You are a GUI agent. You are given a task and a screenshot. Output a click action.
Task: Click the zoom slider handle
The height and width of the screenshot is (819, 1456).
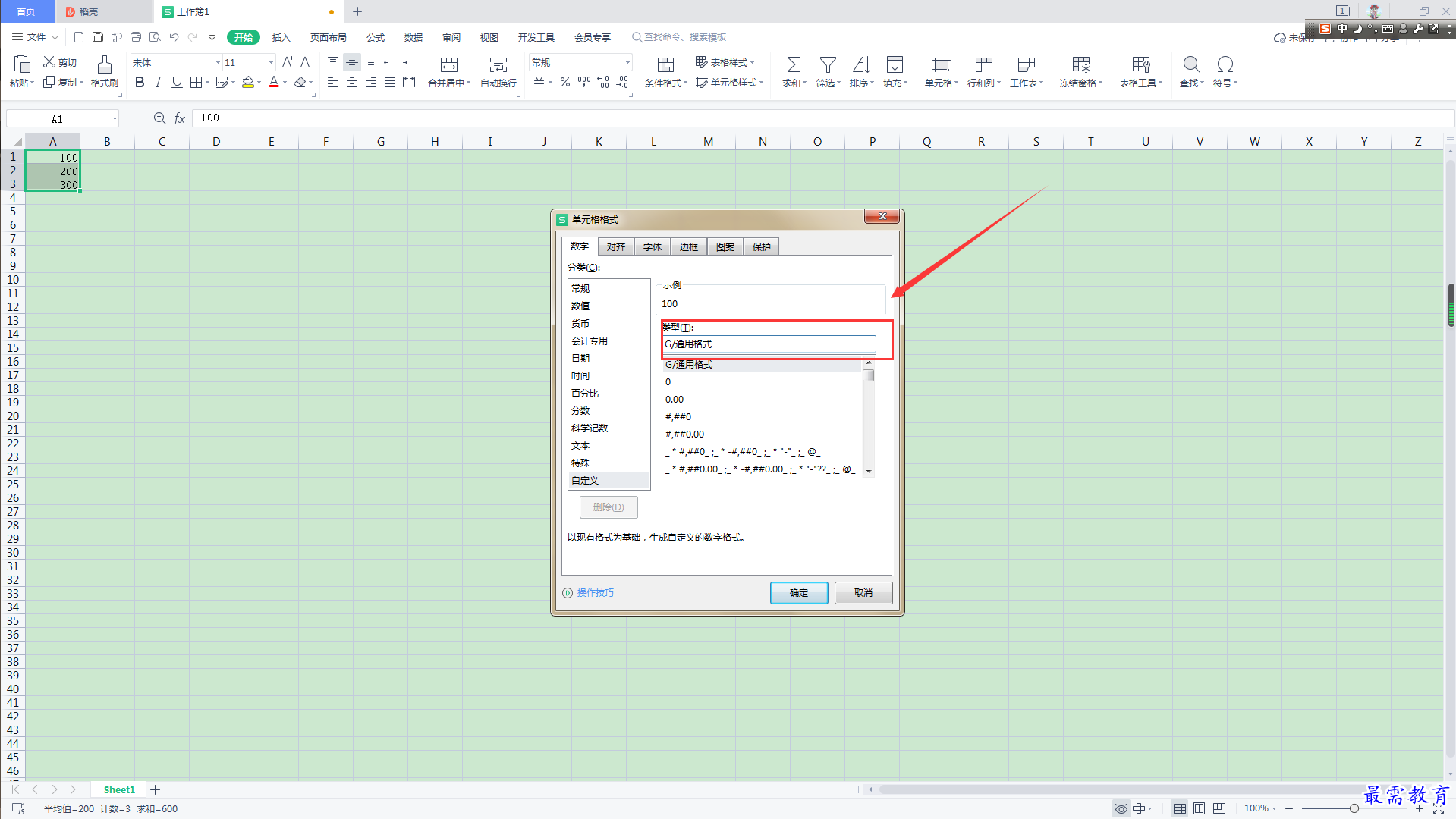click(1354, 808)
